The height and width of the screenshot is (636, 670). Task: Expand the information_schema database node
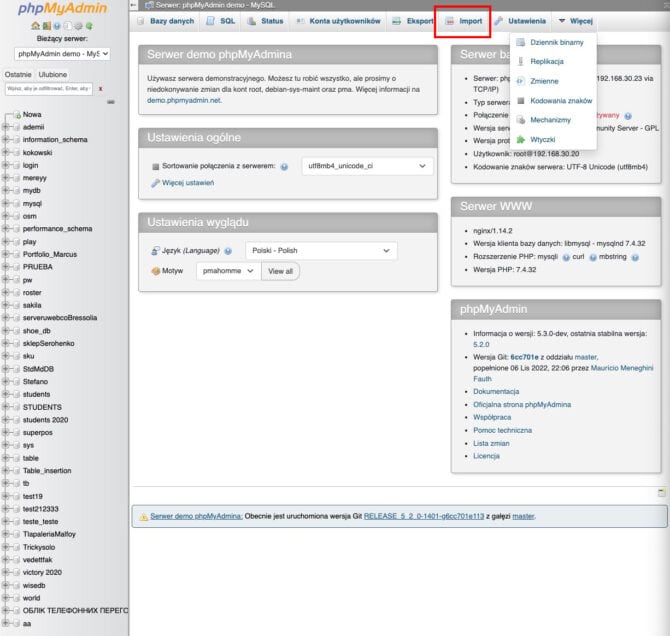click(6, 139)
